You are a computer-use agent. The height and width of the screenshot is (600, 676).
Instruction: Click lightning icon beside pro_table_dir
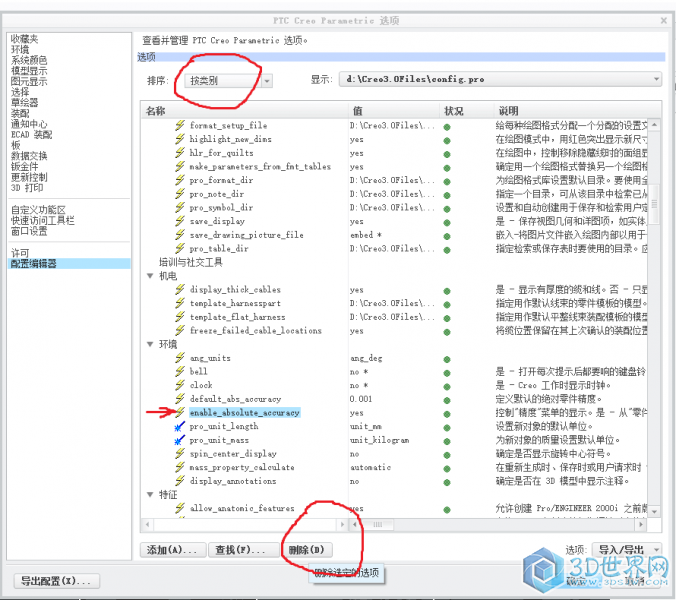point(180,249)
